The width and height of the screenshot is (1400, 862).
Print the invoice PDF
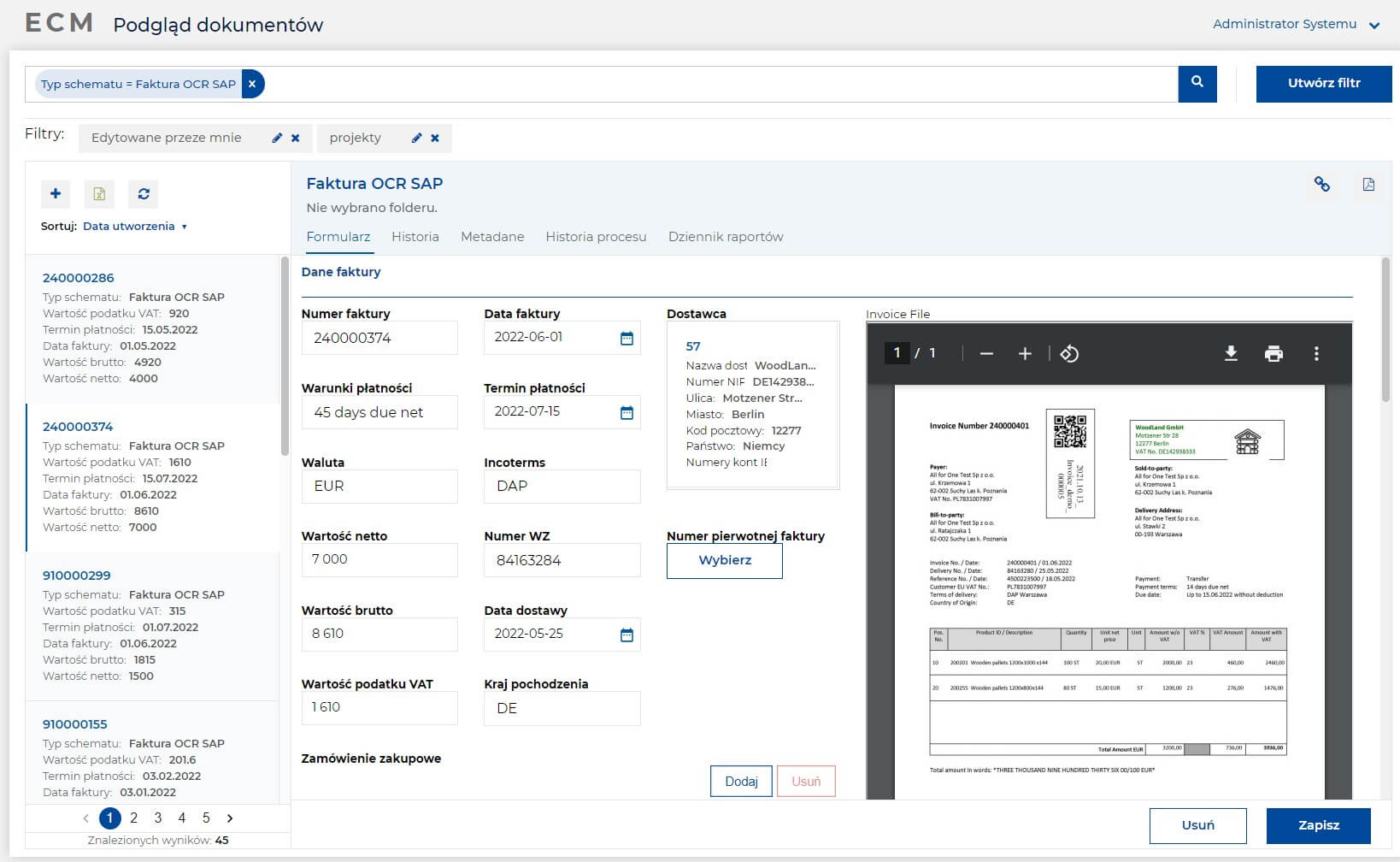point(1274,353)
